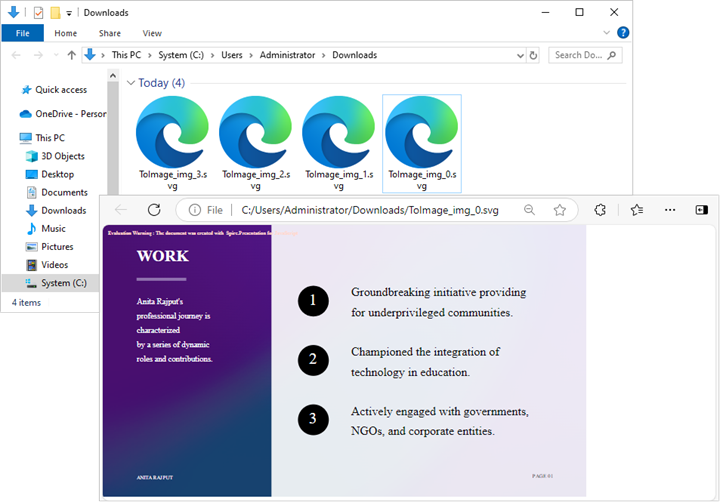Screen dimensions: 720x502
Task: Click System (C:) in the address path
Action: coord(181,55)
